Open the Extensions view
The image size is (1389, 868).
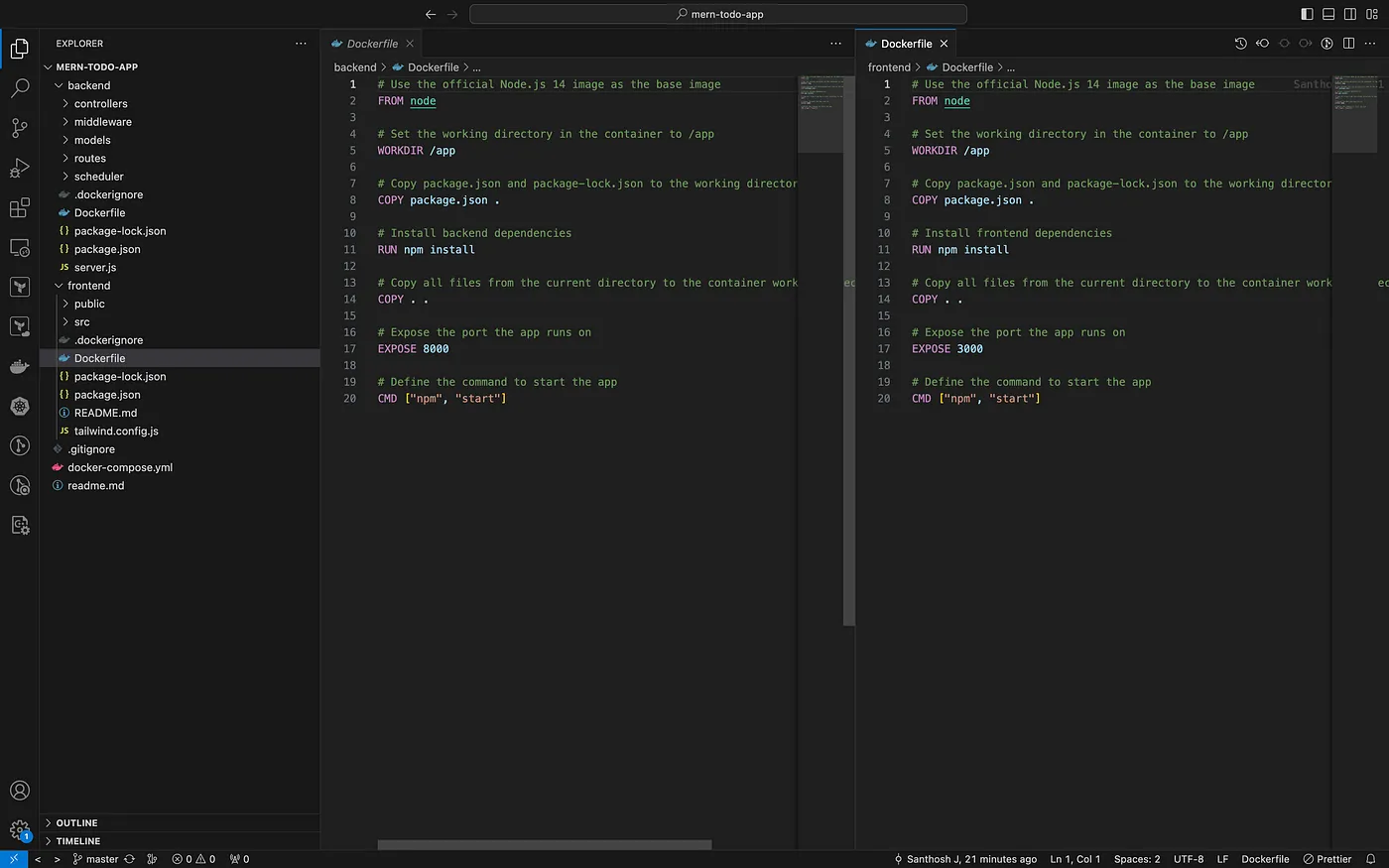[19, 207]
